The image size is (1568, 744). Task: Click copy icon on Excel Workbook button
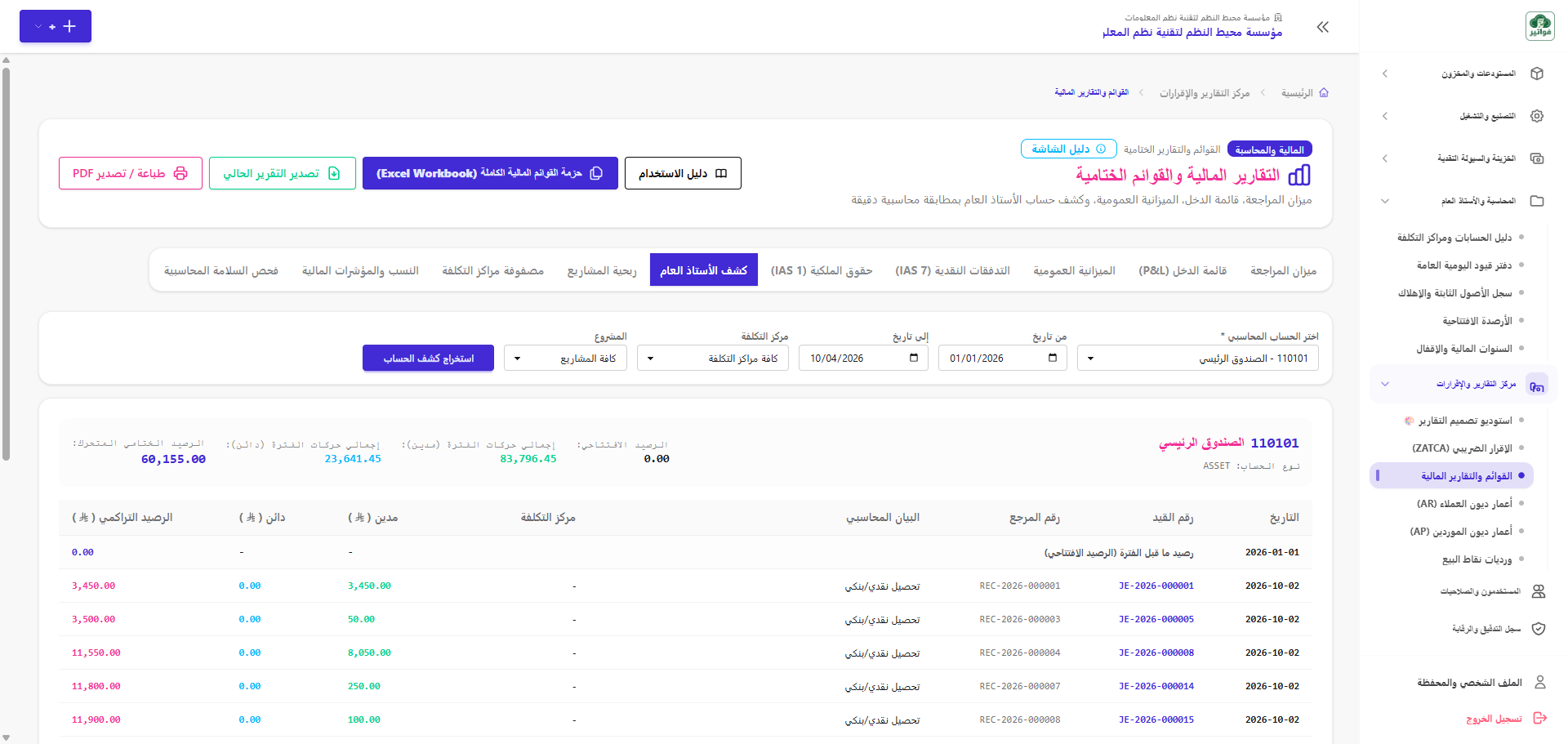tap(596, 173)
